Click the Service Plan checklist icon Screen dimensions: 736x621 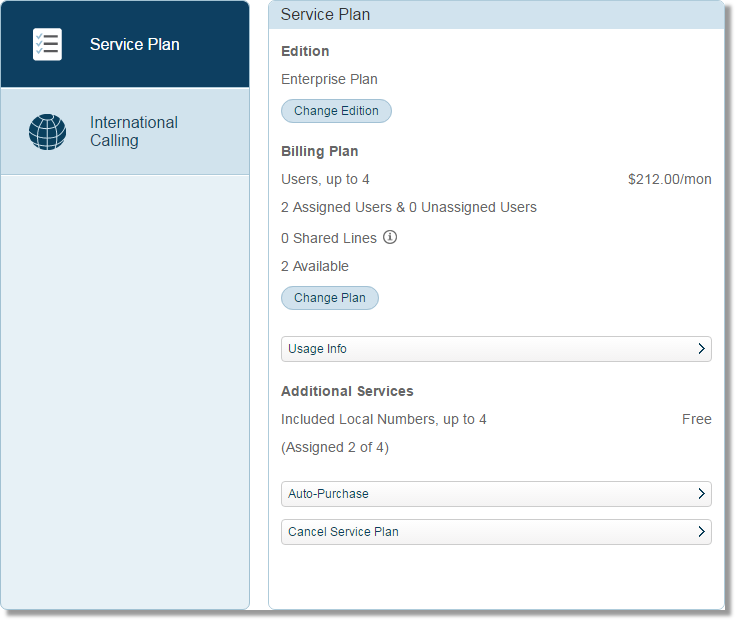(x=47, y=45)
